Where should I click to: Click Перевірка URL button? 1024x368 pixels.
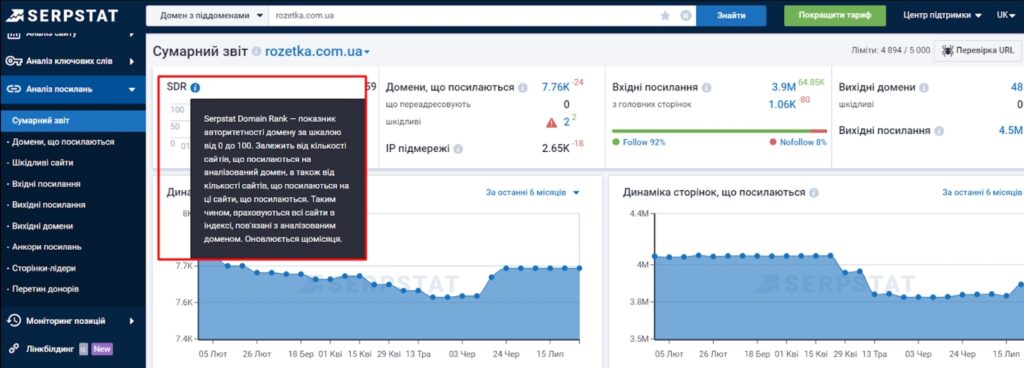click(x=978, y=50)
